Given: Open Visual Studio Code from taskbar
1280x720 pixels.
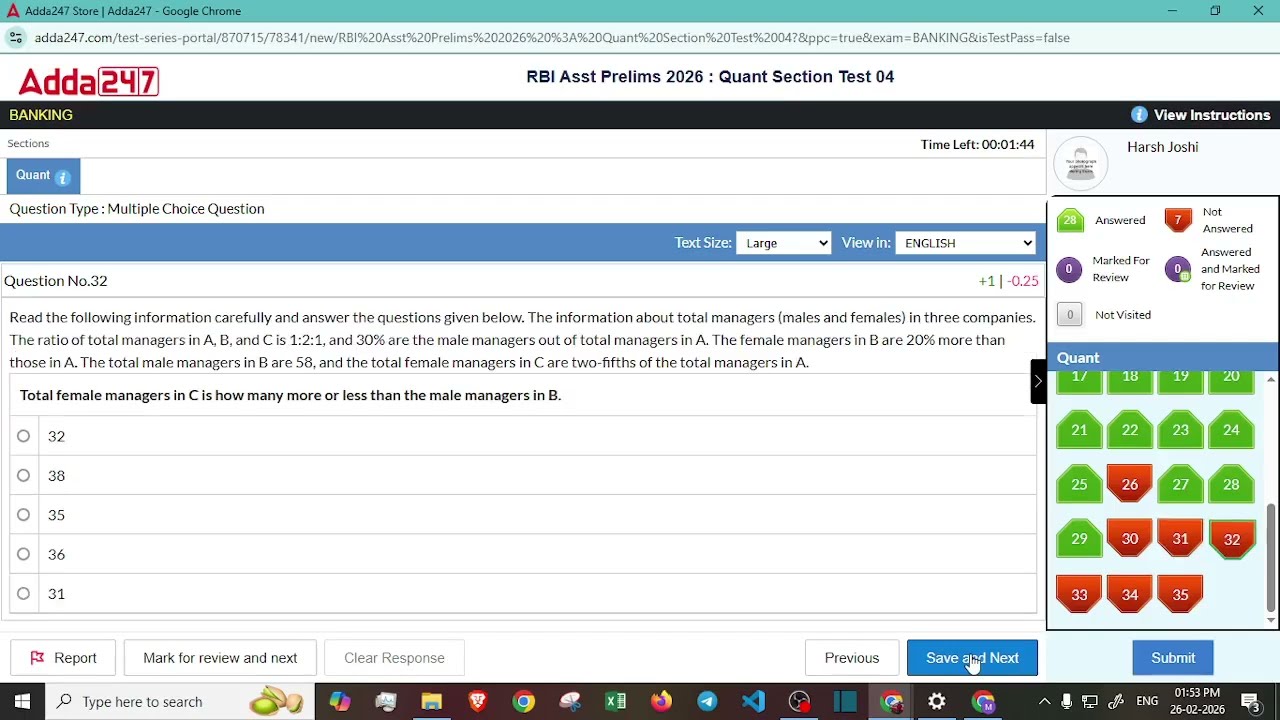Looking at the screenshot, I should (753, 702).
